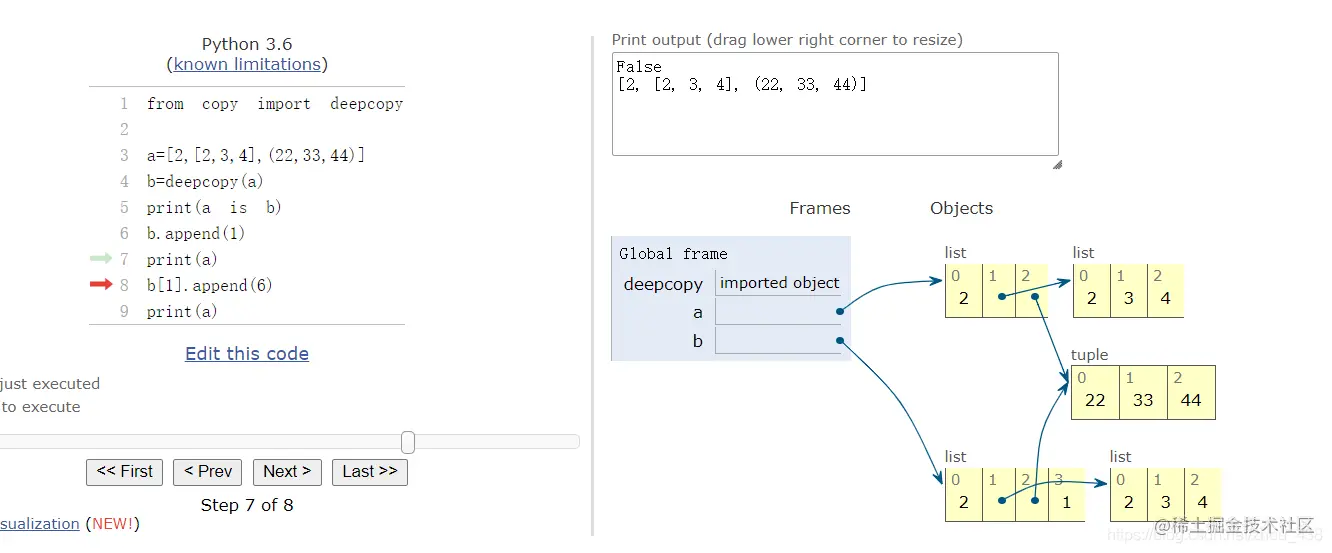Advance using the Next > button

[x=287, y=472]
